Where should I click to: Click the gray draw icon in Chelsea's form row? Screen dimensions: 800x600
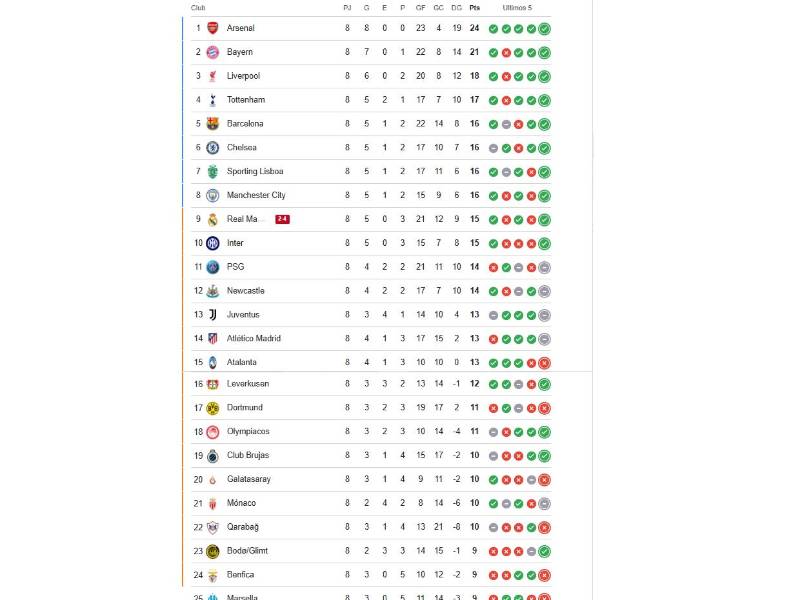tap(492, 147)
